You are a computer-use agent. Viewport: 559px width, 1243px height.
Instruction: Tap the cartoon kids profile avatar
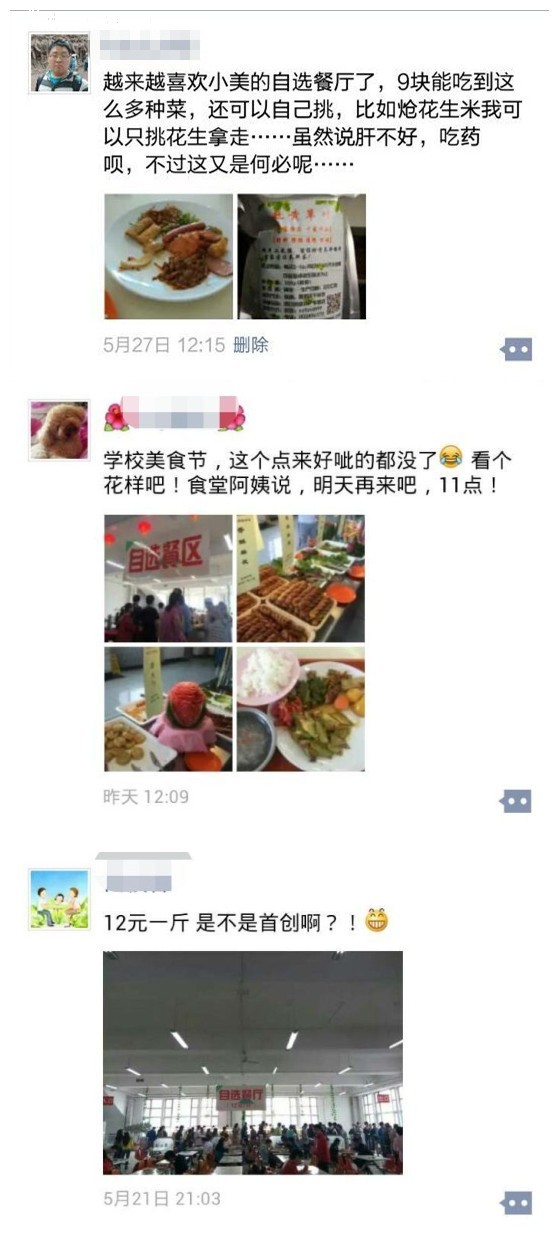click(59, 899)
